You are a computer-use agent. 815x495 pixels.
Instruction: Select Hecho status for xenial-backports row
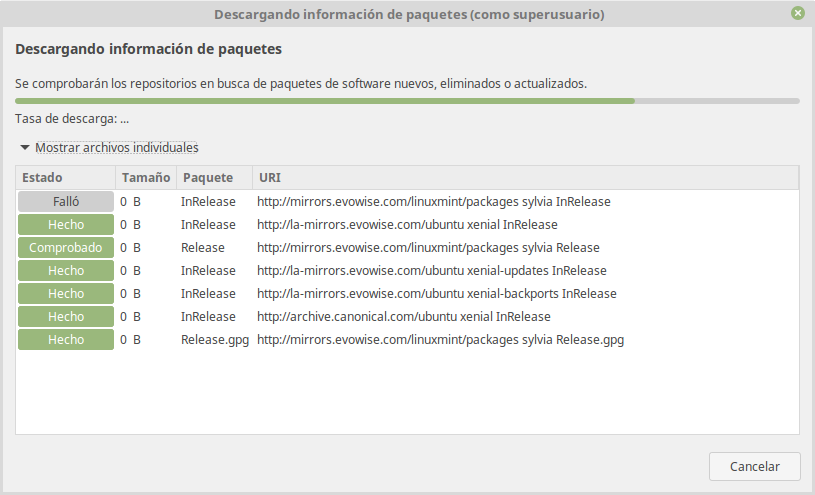[66, 293]
